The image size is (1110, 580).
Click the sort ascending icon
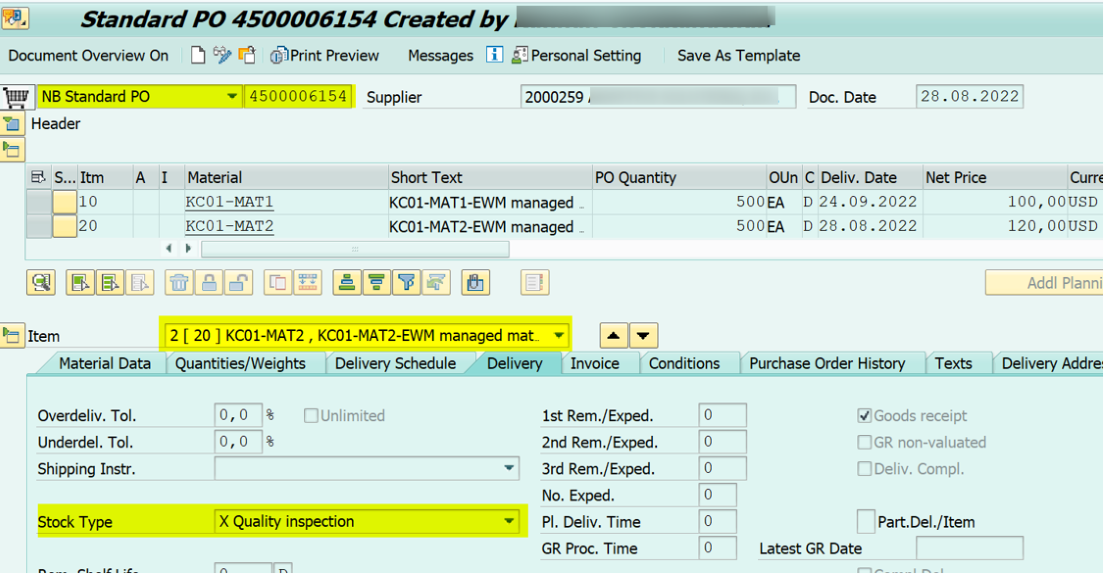(x=346, y=283)
